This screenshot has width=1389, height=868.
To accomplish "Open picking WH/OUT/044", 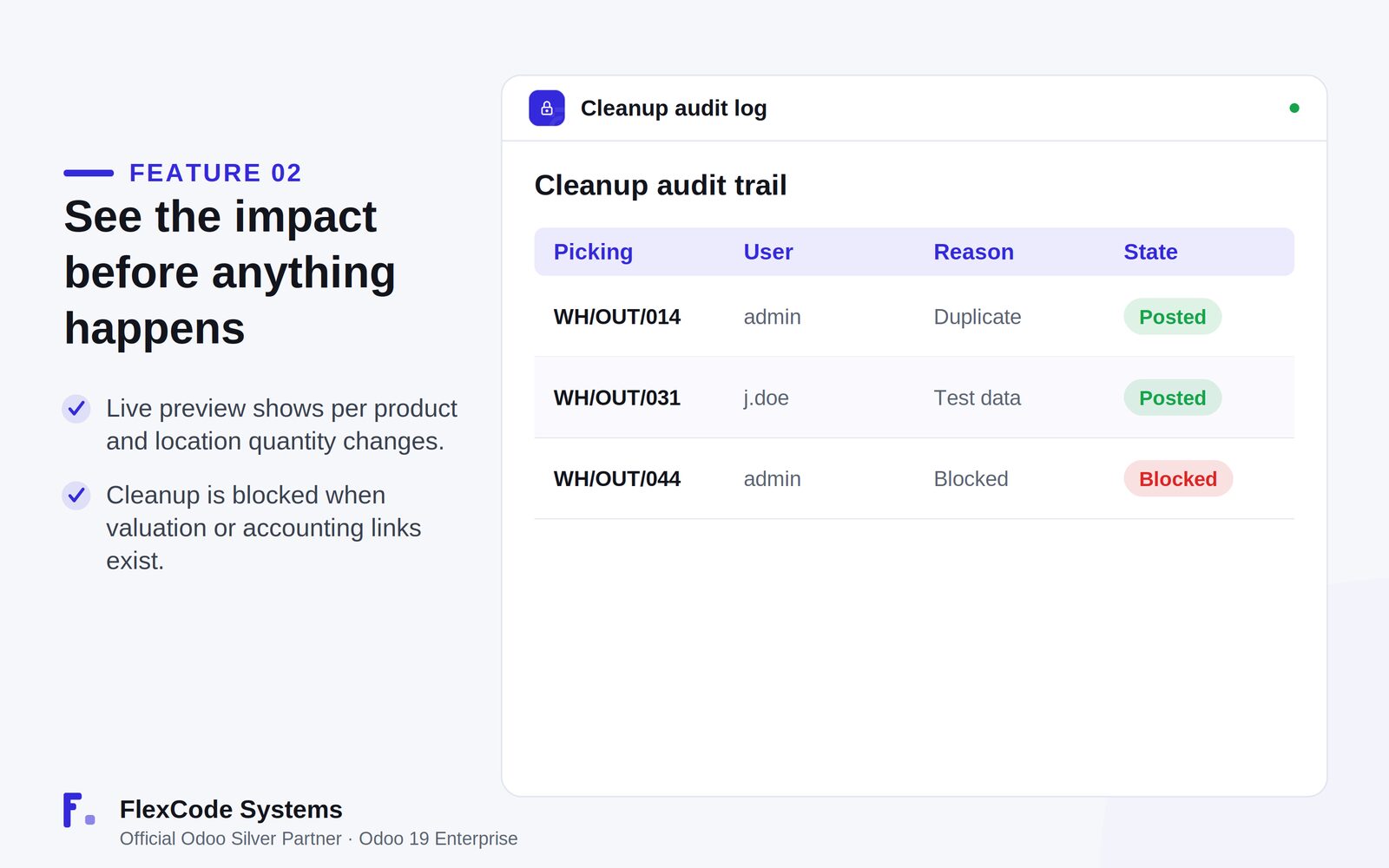I will (617, 478).
